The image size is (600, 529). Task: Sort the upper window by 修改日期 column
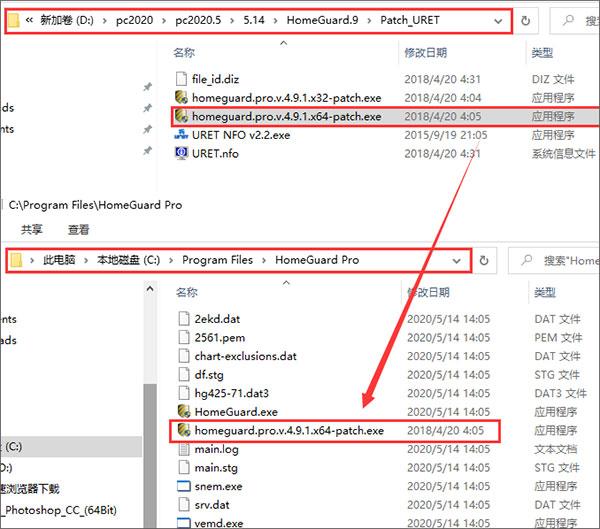point(426,52)
